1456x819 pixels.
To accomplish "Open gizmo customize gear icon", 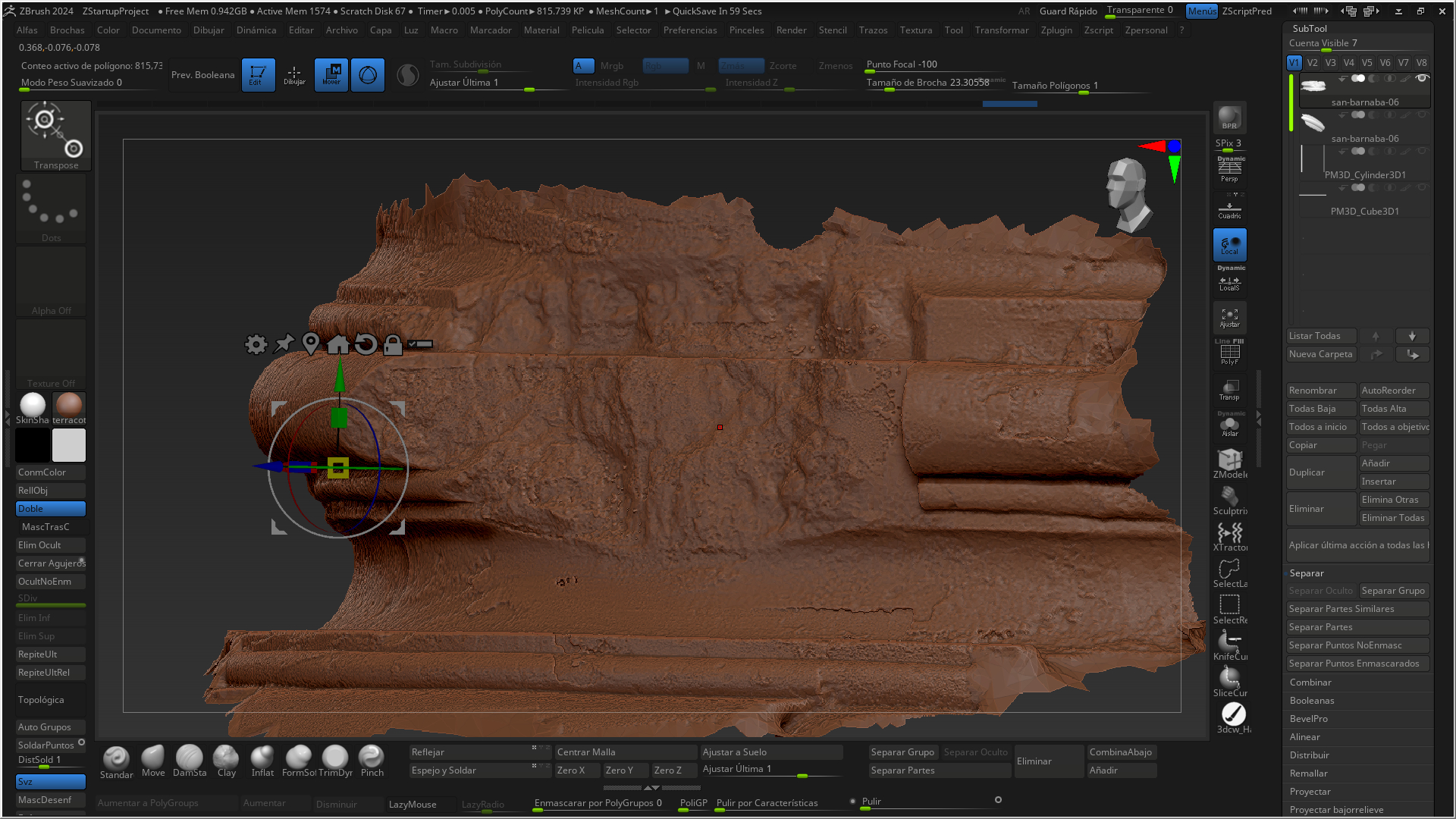I will (256, 344).
